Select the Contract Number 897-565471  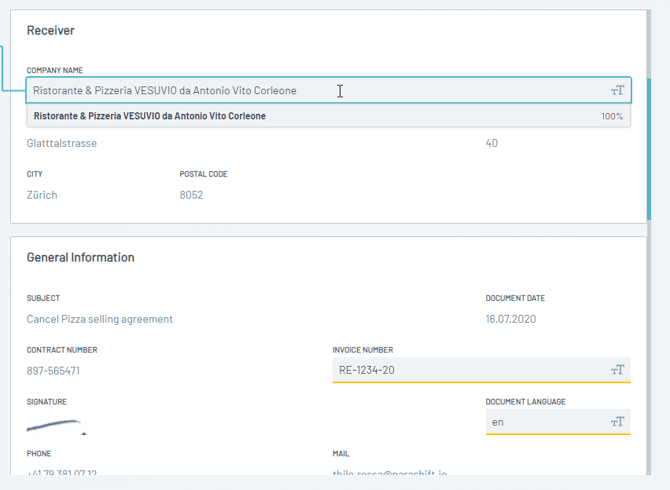pos(54,371)
